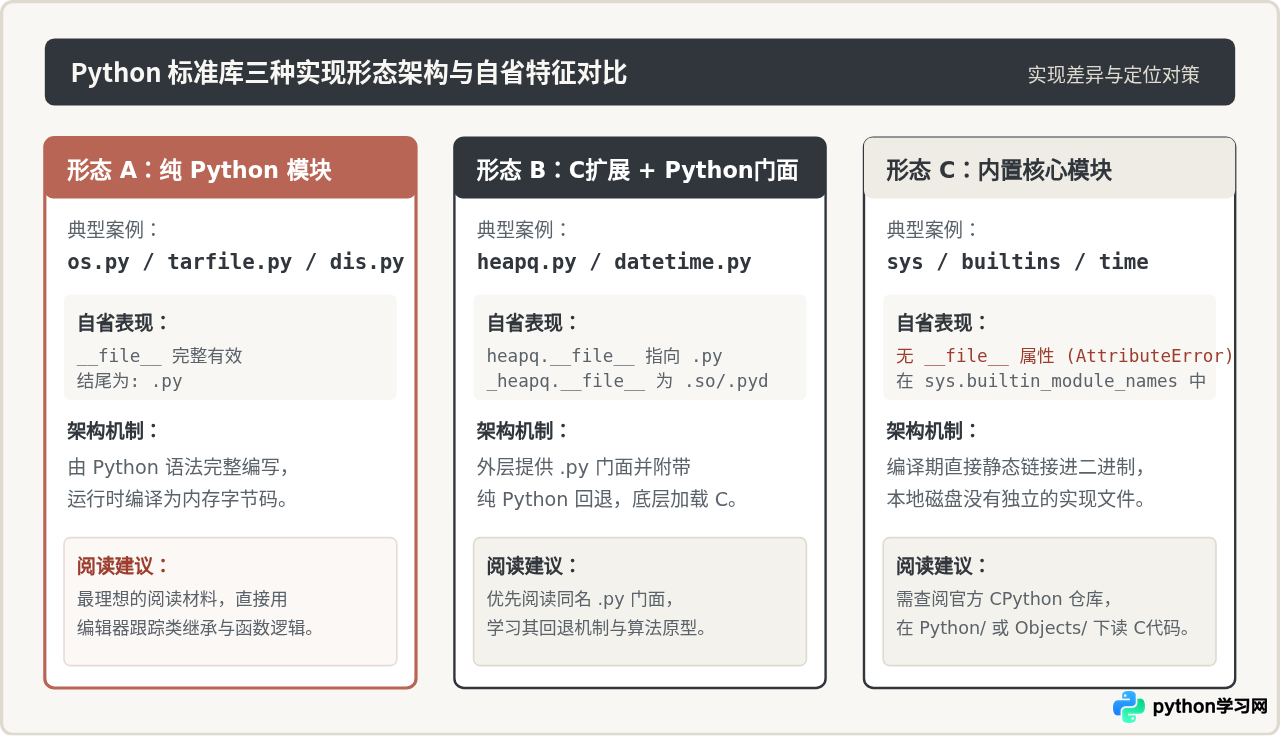Viewport: 1280px width, 736px height.
Task: Select the header "形态 C：内置核心模块"
Action: pos(999,170)
